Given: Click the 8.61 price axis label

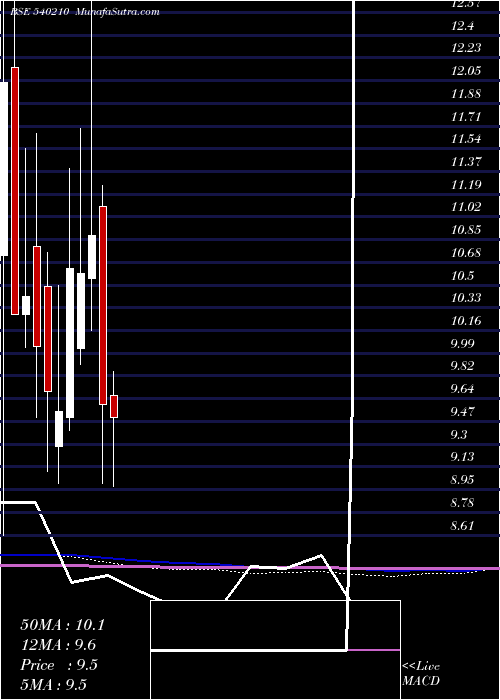Looking at the screenshot, I should coord(463,526).
